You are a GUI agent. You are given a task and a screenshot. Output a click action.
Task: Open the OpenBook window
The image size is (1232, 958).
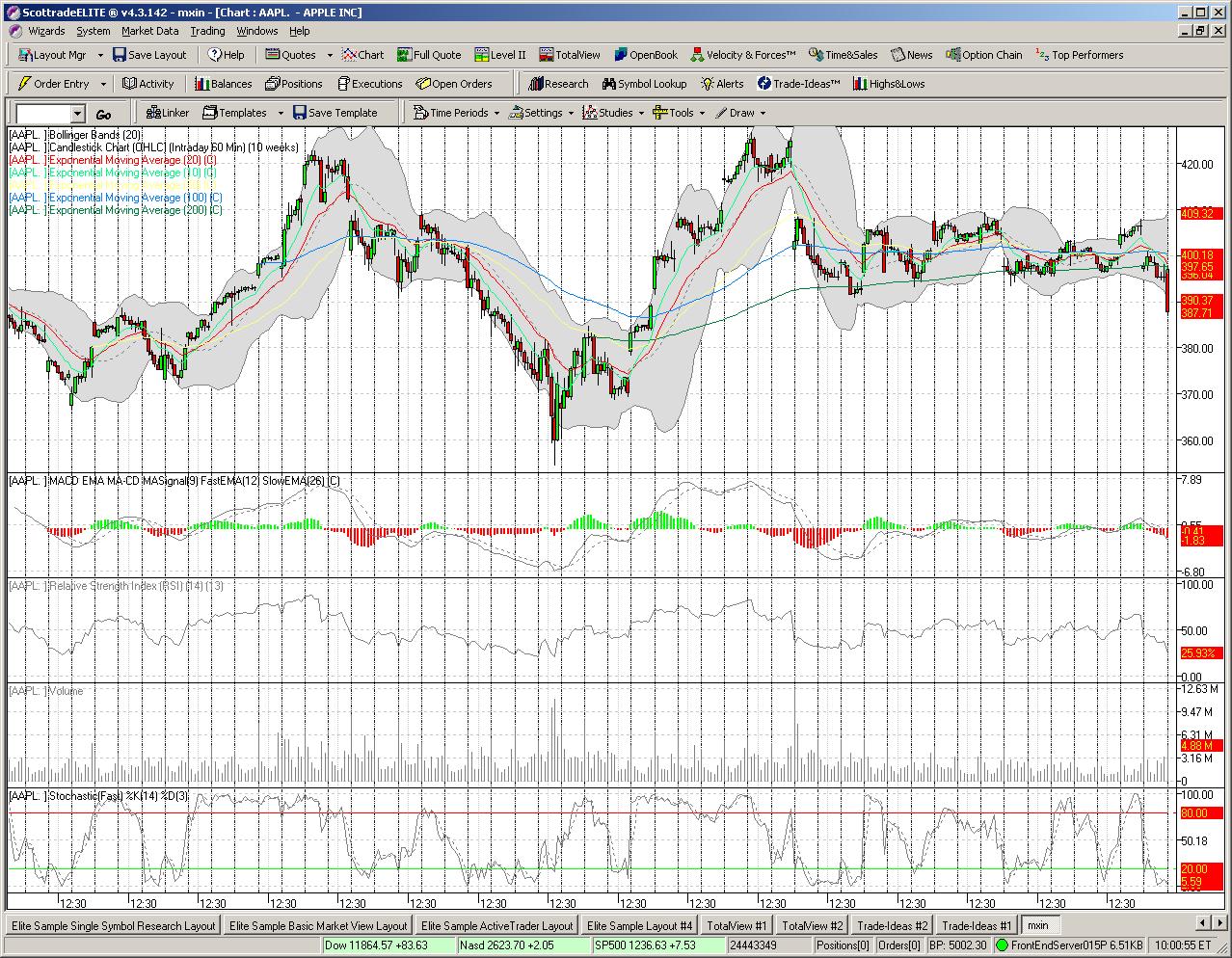(646, 55)
